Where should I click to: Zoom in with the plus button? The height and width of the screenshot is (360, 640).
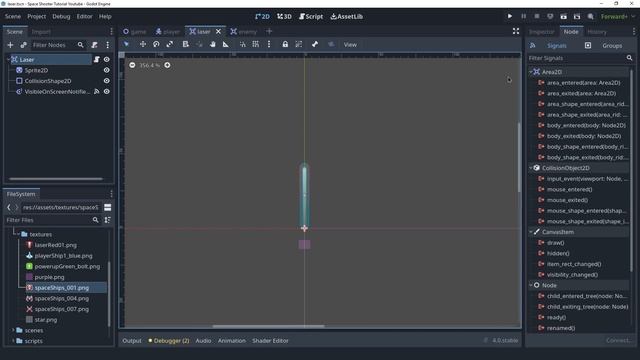tap(167, 65)
